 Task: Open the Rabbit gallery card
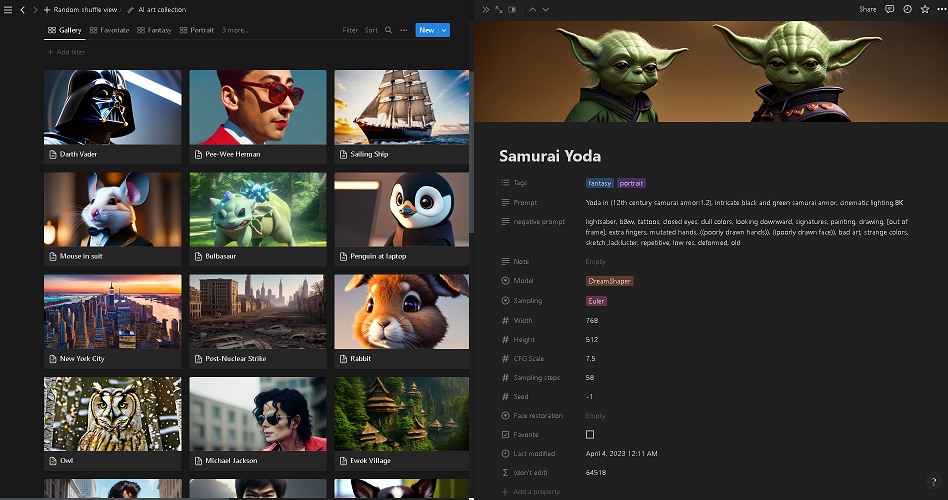[401, 321]
